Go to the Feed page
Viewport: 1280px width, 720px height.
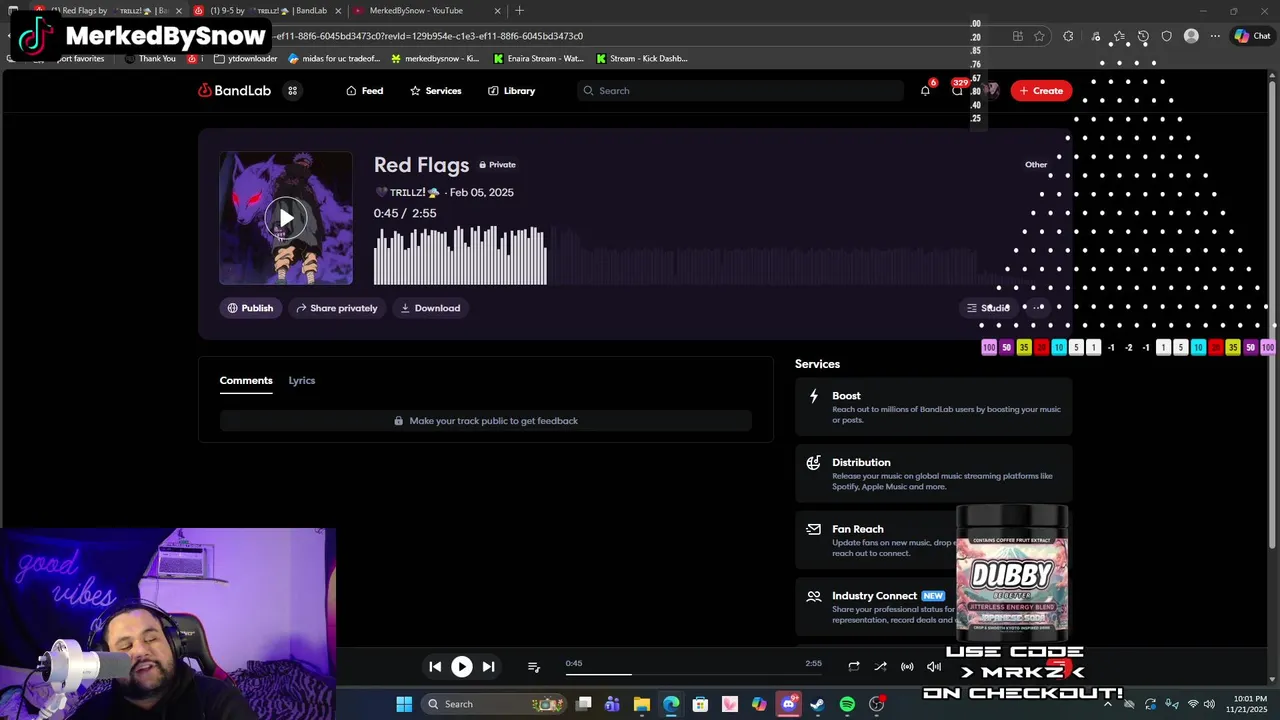[364, 90]
